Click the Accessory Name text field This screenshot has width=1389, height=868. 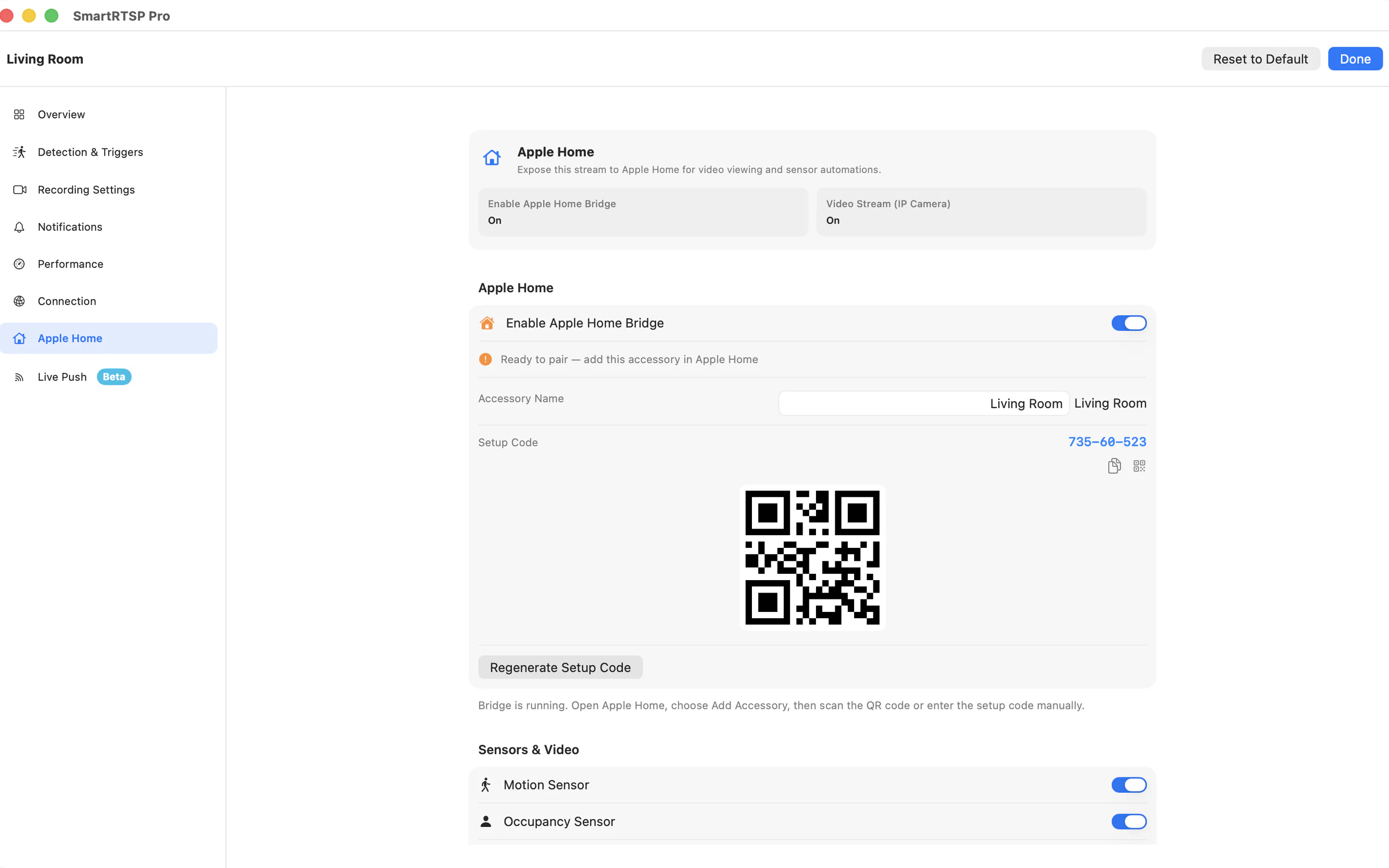924,404
